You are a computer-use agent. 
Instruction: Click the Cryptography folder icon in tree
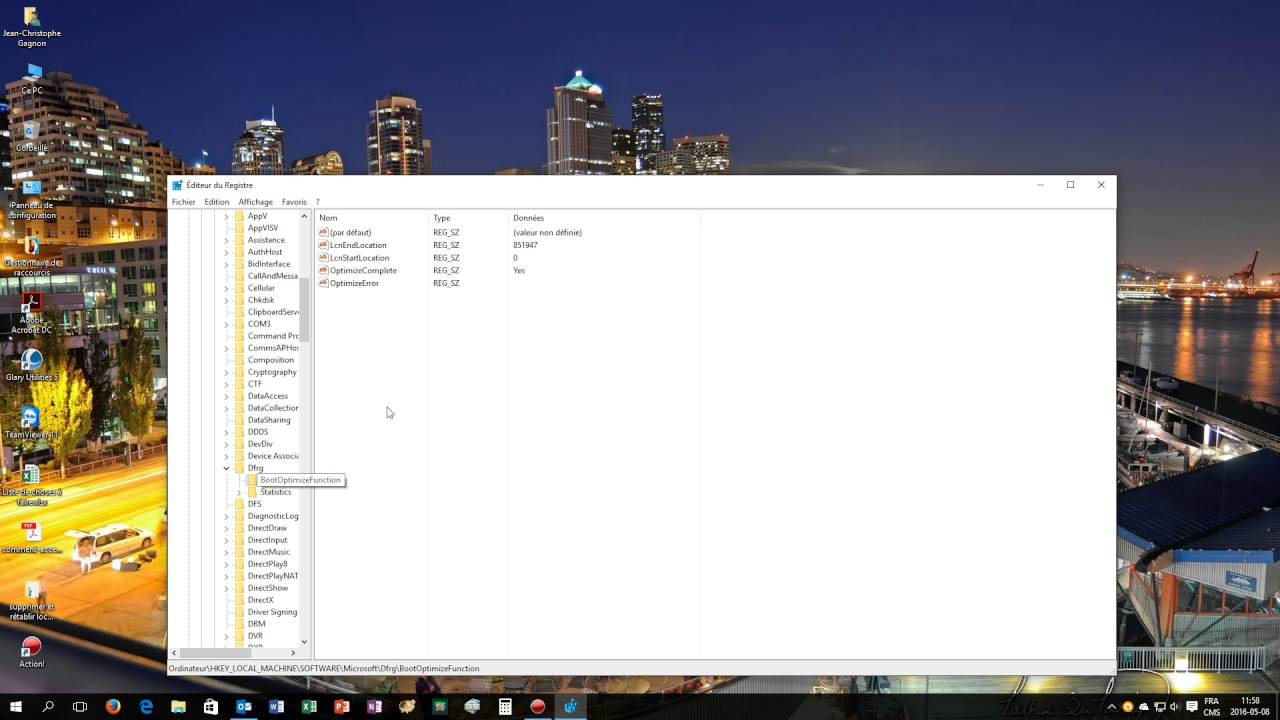click(239, 372)
